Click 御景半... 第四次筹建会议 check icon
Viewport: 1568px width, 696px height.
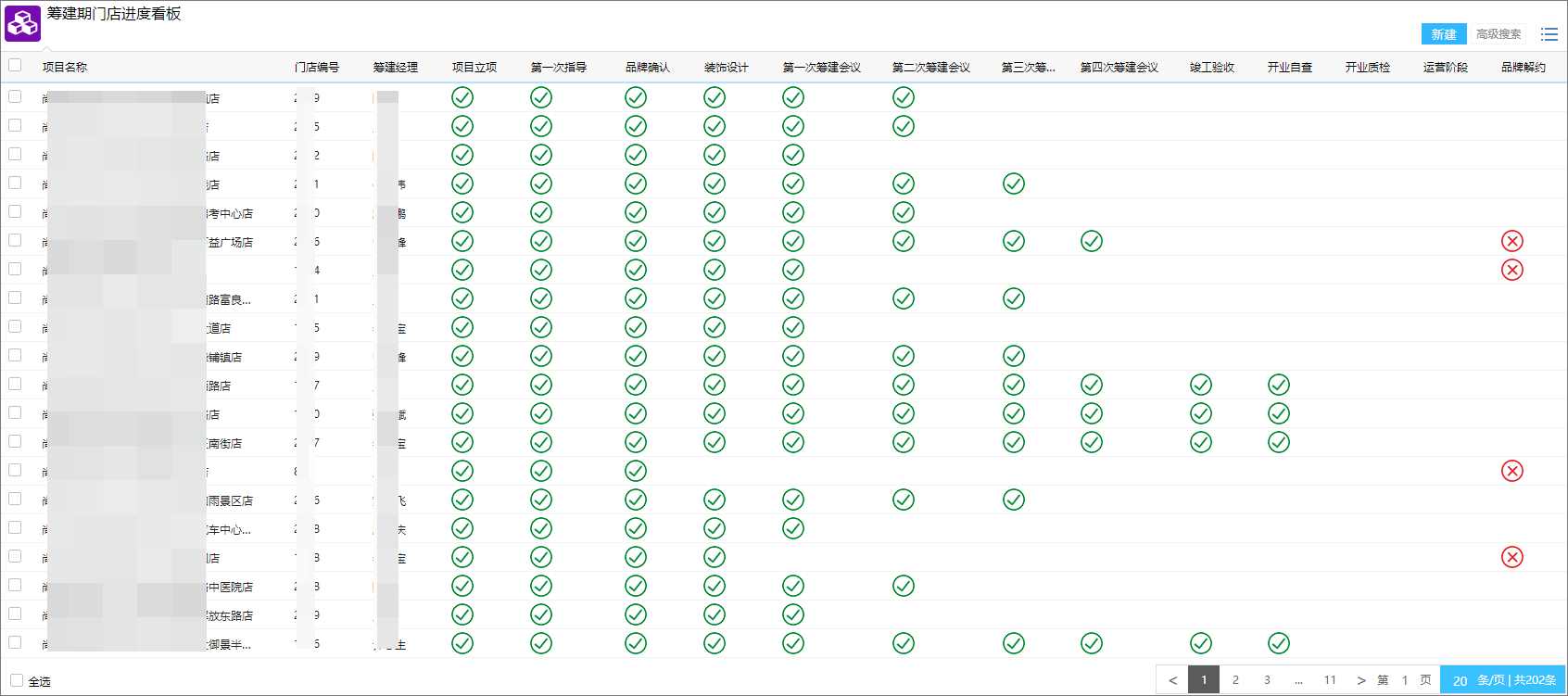click(1092, 643)
